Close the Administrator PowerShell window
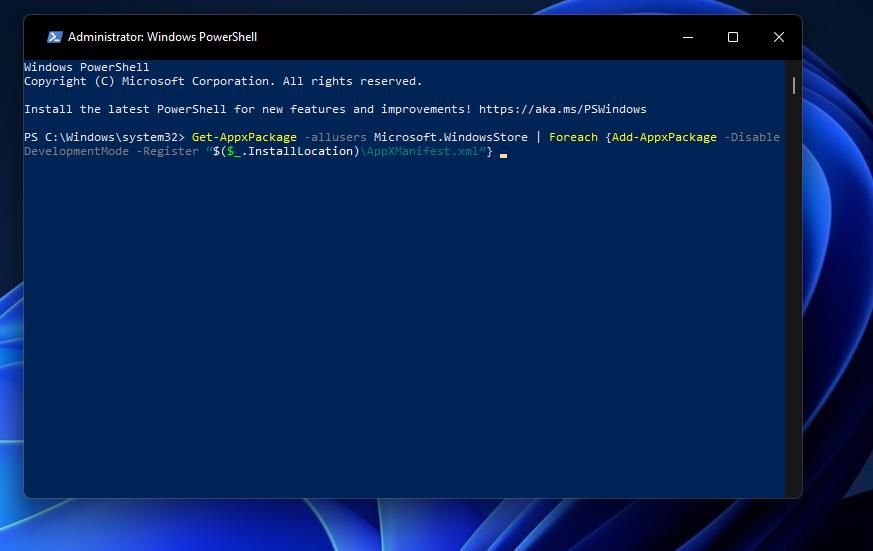The height and width of the screenshot is (551, 873). tap(778, 37)
